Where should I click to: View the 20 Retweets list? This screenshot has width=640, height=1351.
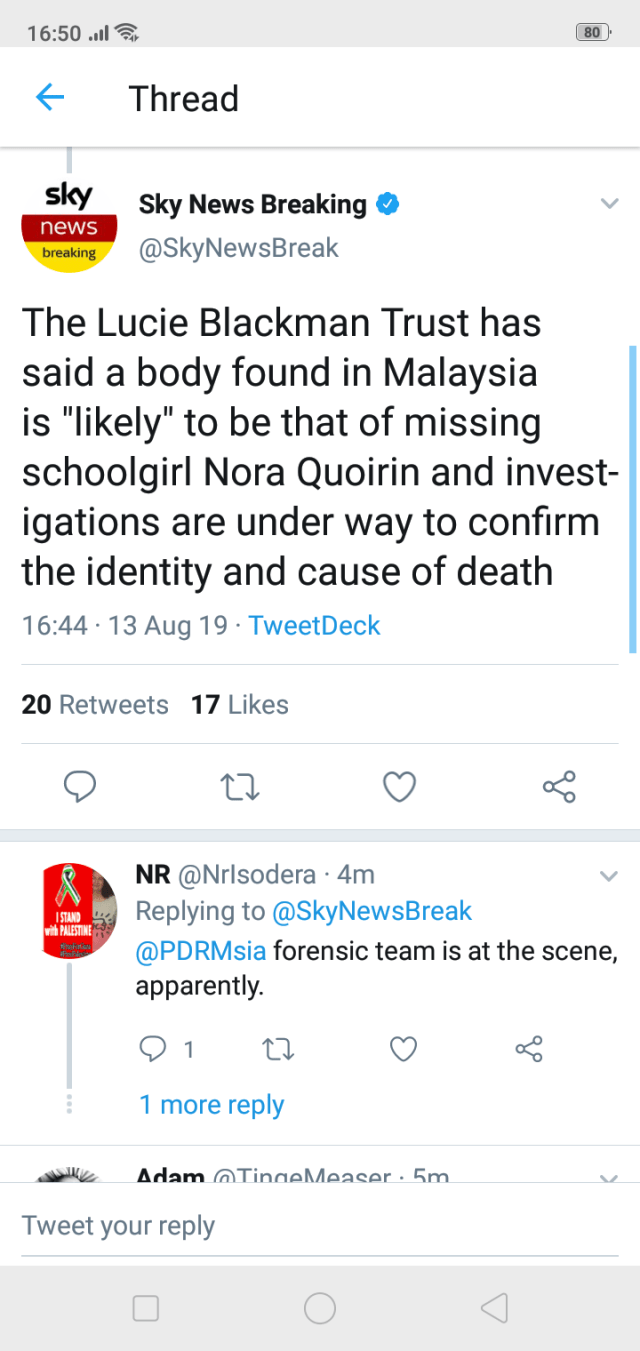95,705
